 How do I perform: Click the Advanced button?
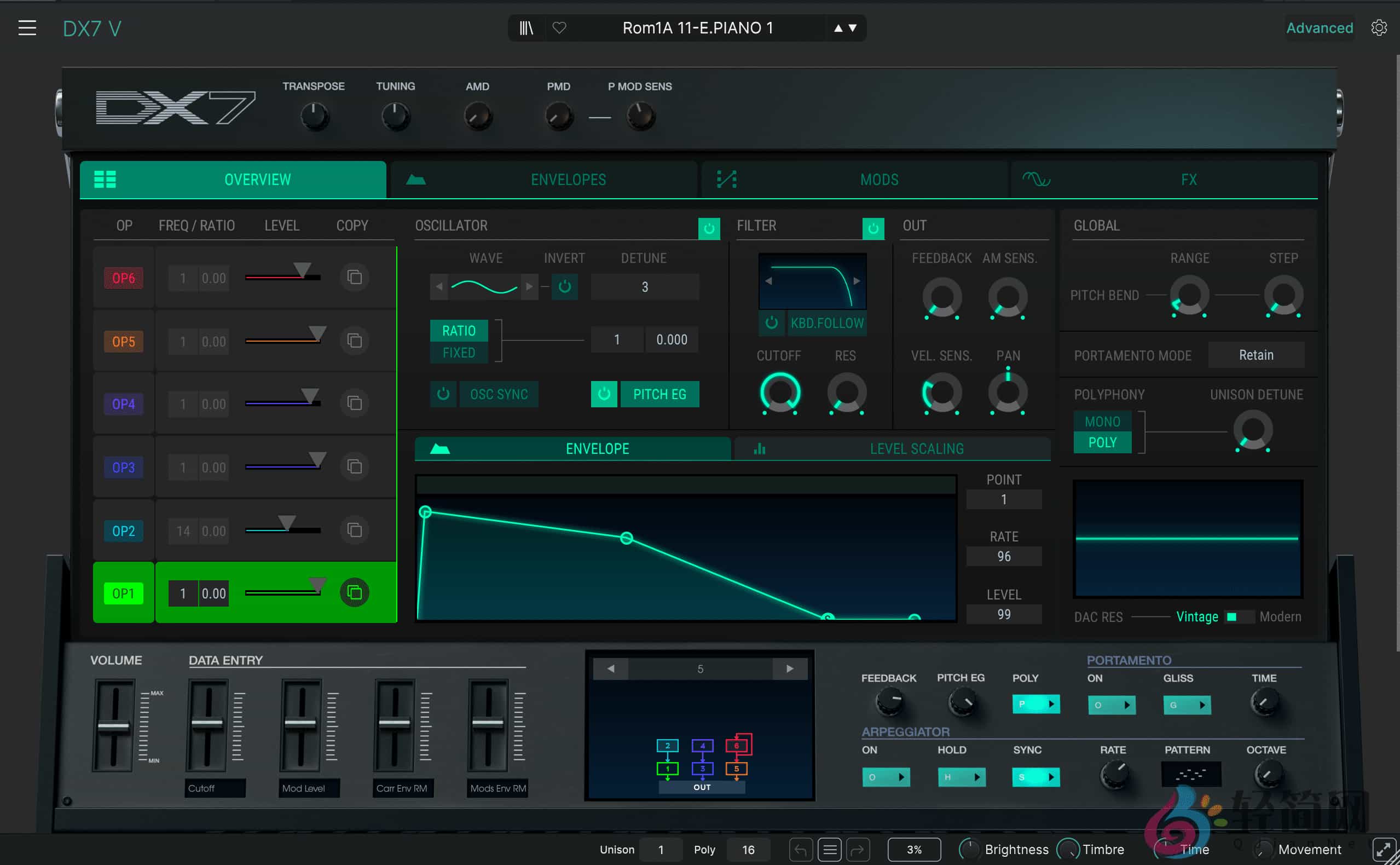pos(1319,27)
